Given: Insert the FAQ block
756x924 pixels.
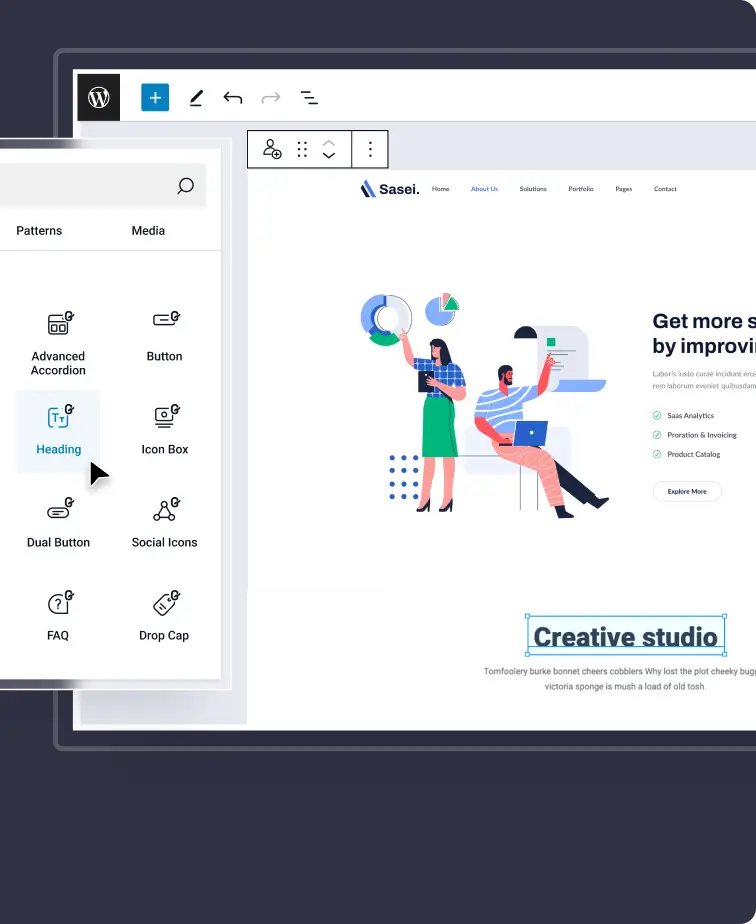Looking at the screenshot, I should coord(58,616).
